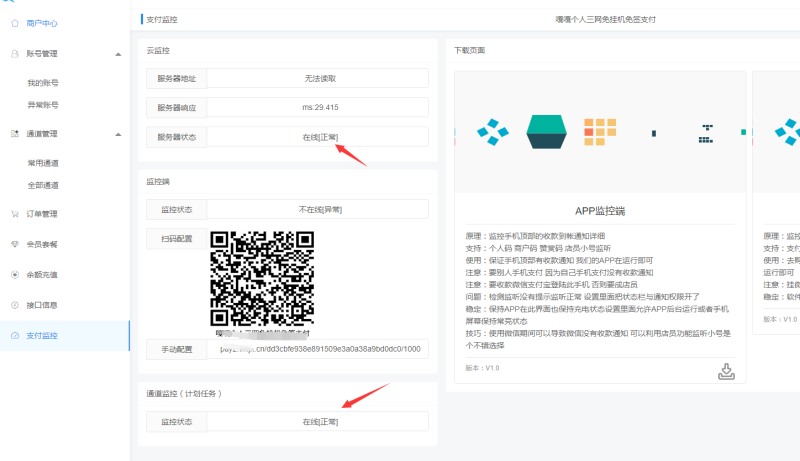Click the coin icon beside 余额充值
Image resolution: width=800 pixels, height=461 pixels.
click(x=15, y=274)
